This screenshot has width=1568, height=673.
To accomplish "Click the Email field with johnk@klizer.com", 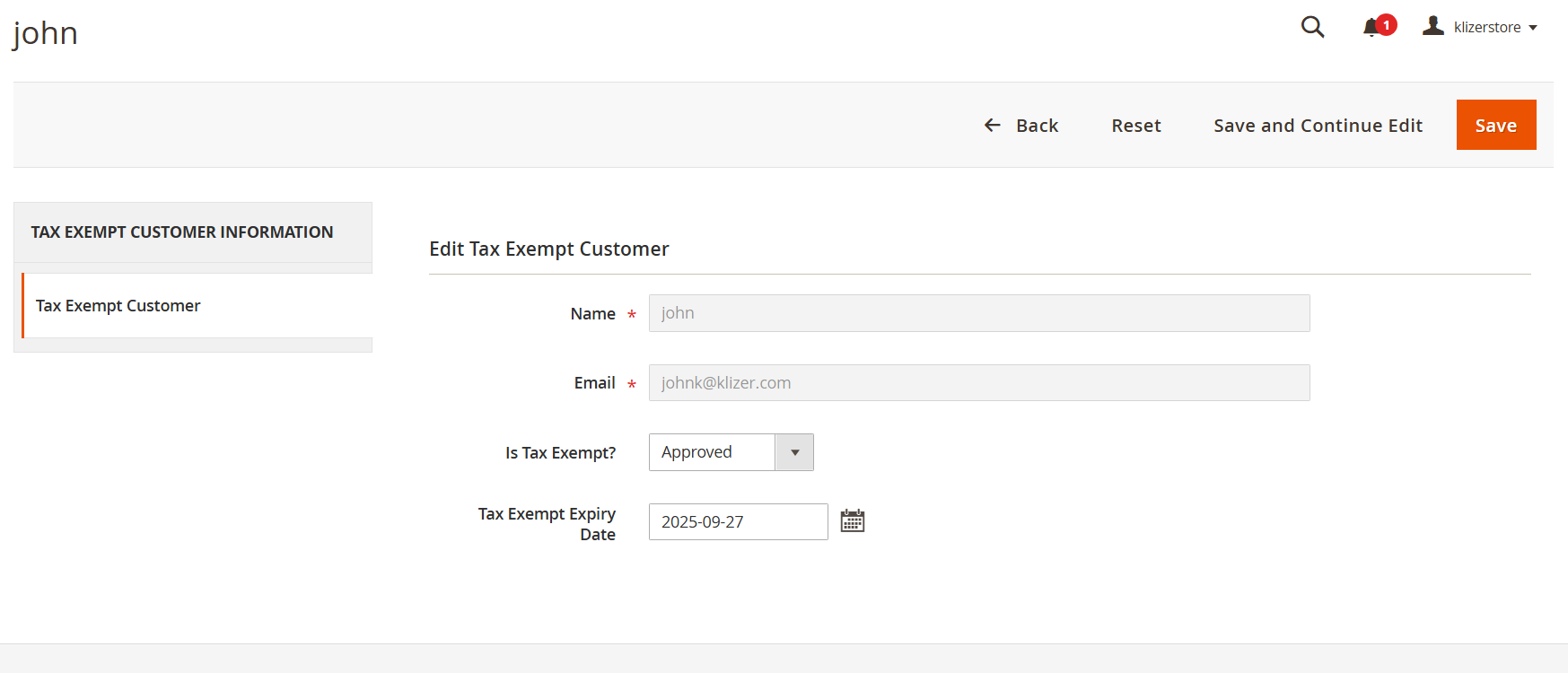I will (979, 383).
